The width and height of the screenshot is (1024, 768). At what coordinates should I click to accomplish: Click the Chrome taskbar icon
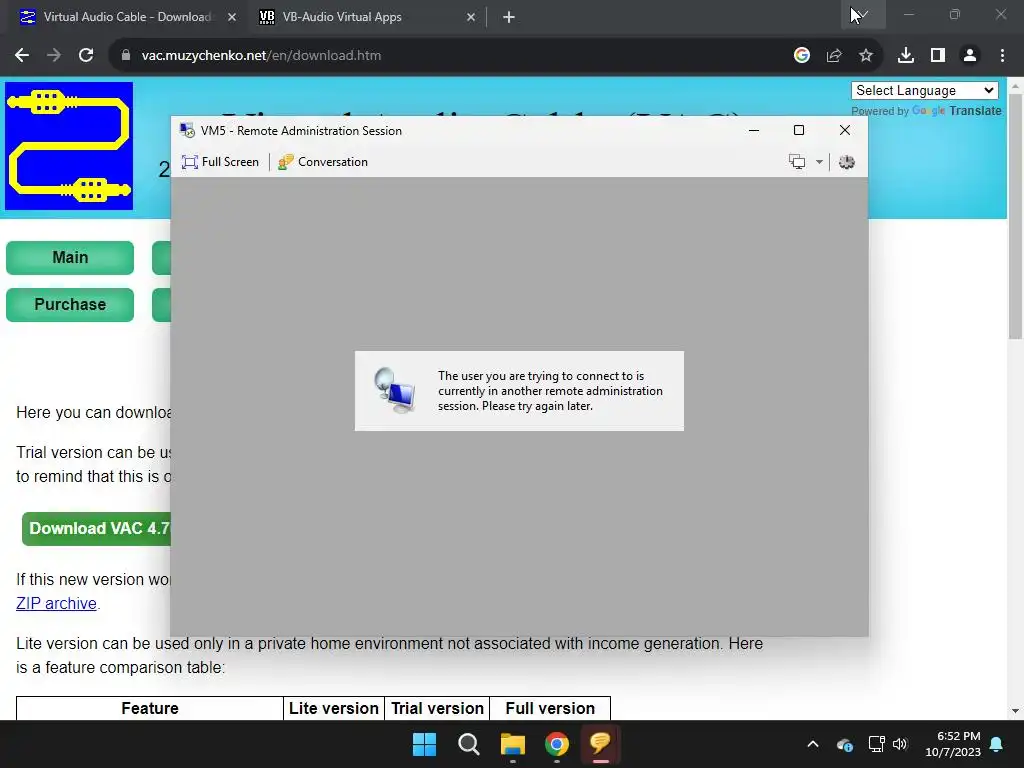coord(557,744)
